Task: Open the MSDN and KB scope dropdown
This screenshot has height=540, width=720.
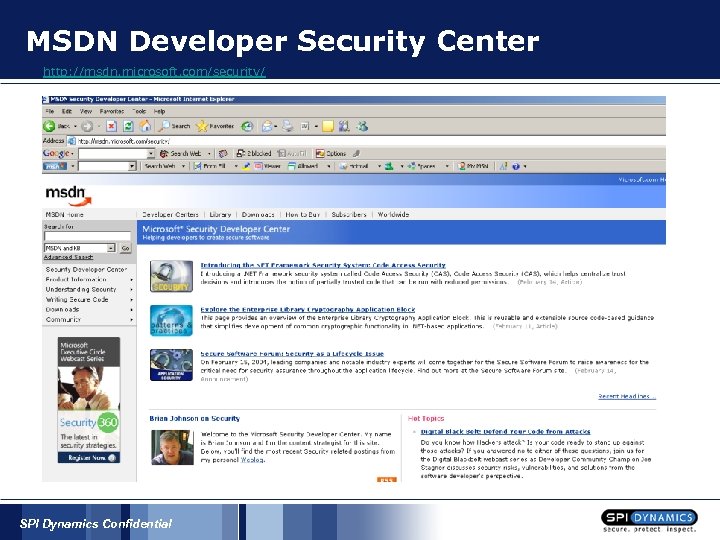Action: 111,248
